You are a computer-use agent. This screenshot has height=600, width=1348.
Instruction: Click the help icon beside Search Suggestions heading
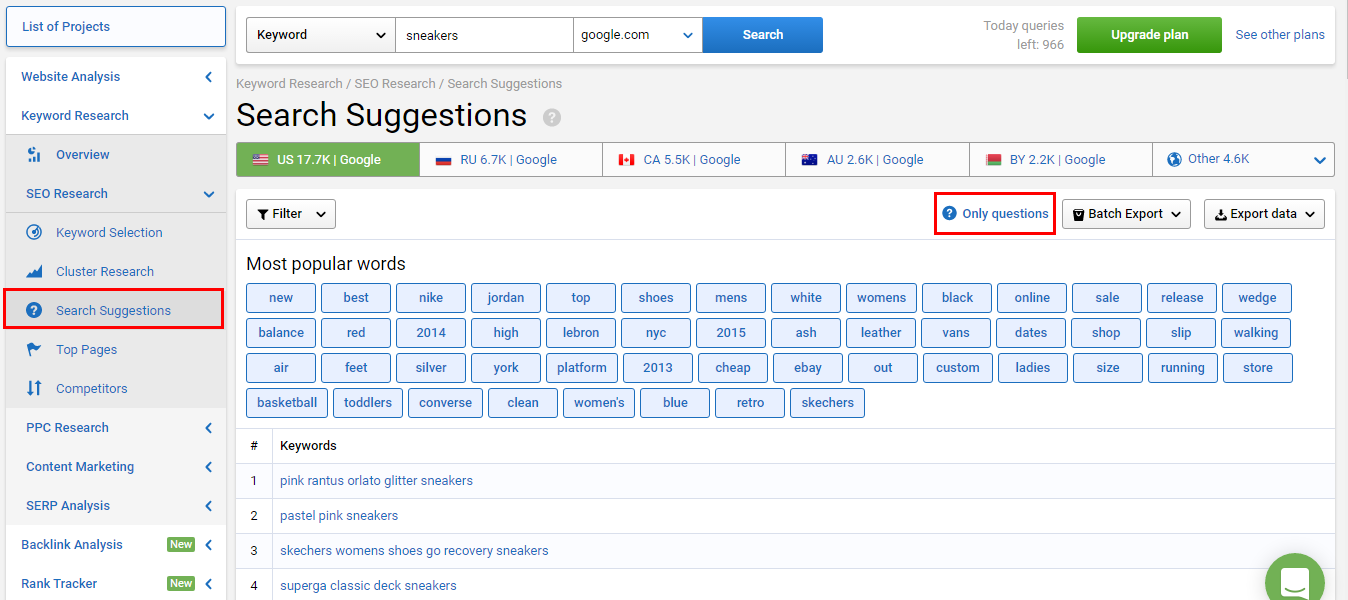click(x=552, y=117)
